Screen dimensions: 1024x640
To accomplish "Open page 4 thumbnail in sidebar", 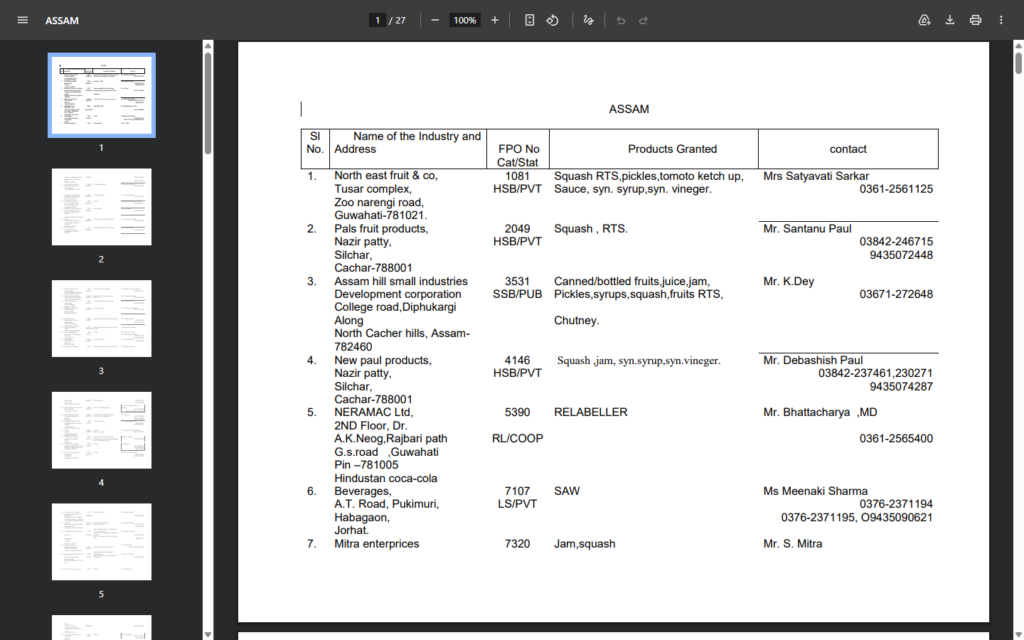I will pos(101,430).
